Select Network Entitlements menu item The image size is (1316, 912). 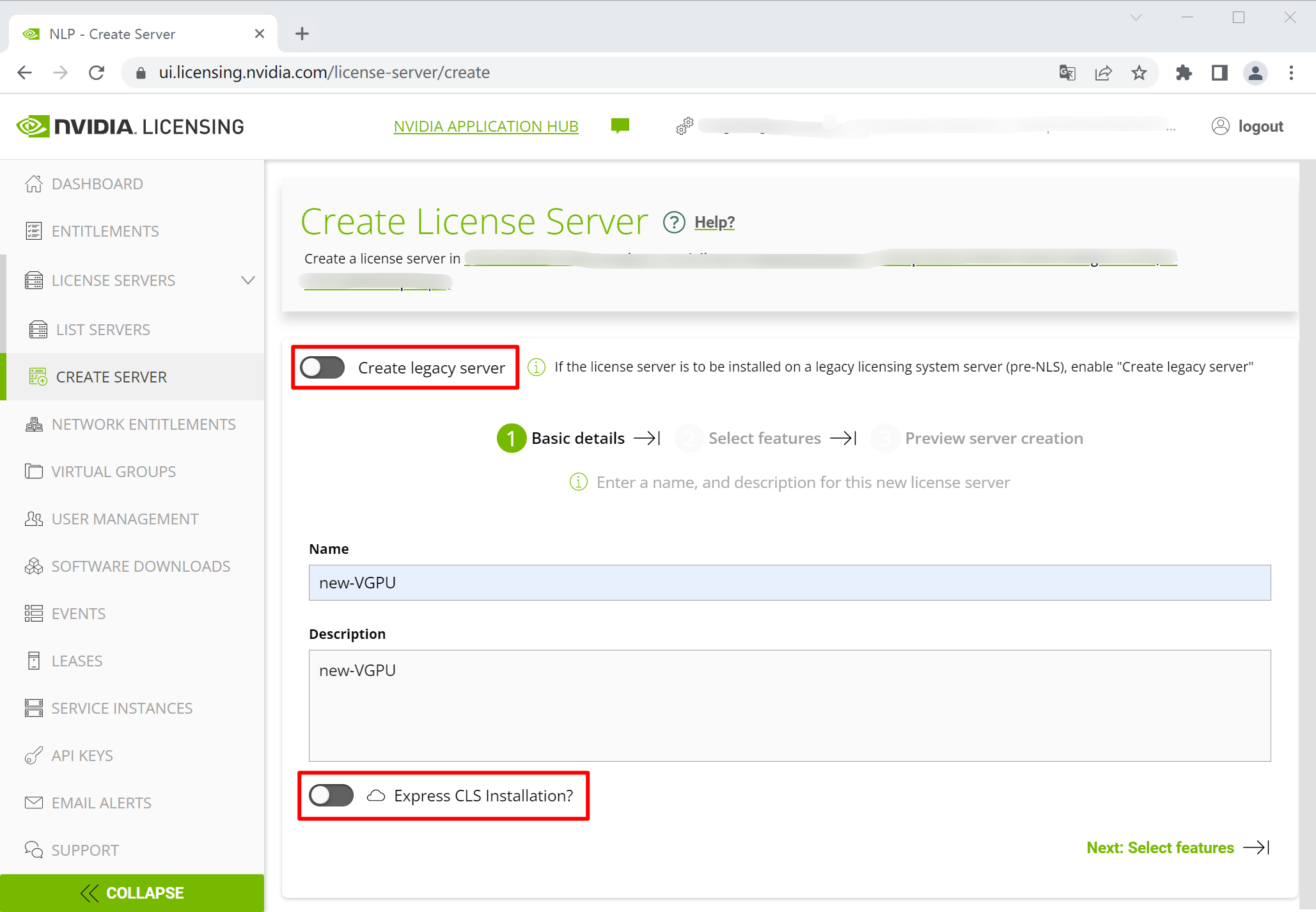click(132, 424)
